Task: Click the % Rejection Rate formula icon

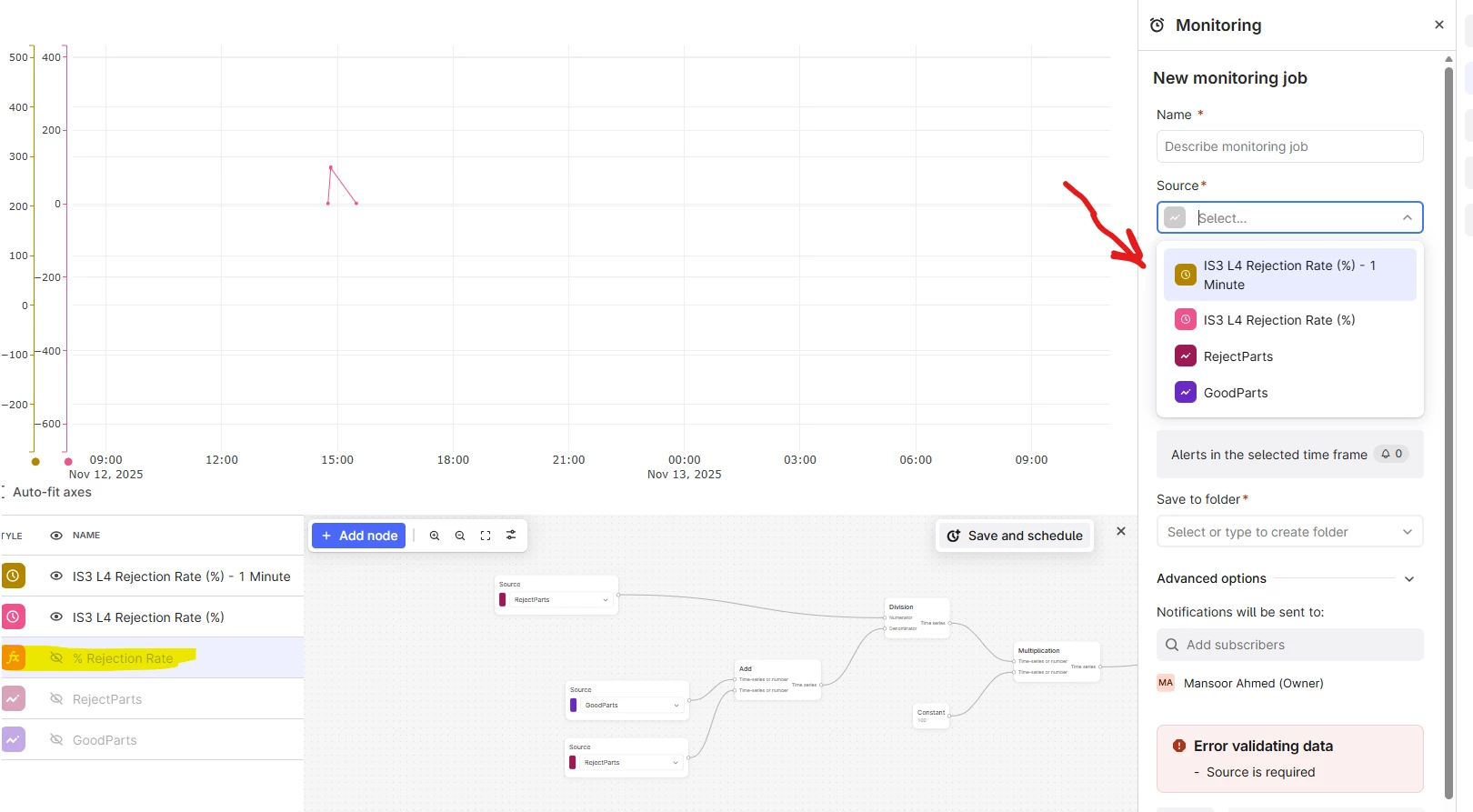Action: pyautogui.click(x=14, y=657)
